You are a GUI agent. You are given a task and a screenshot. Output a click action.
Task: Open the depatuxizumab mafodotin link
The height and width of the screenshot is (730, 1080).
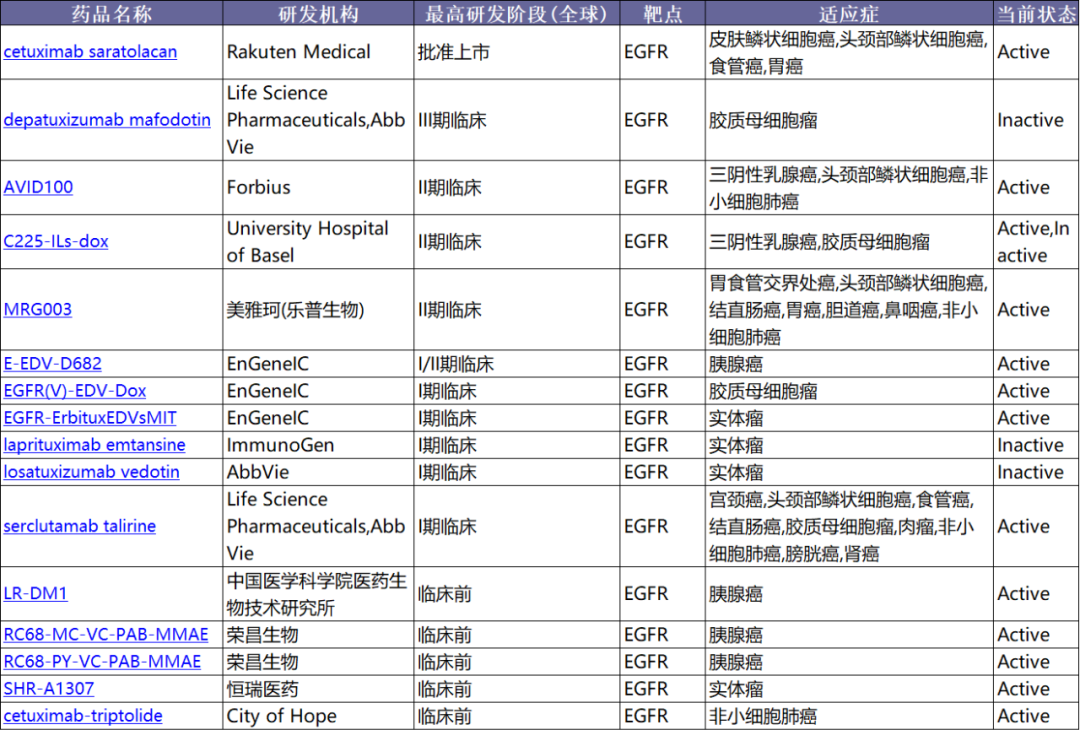pyautogui.click(x=107, y=120)
